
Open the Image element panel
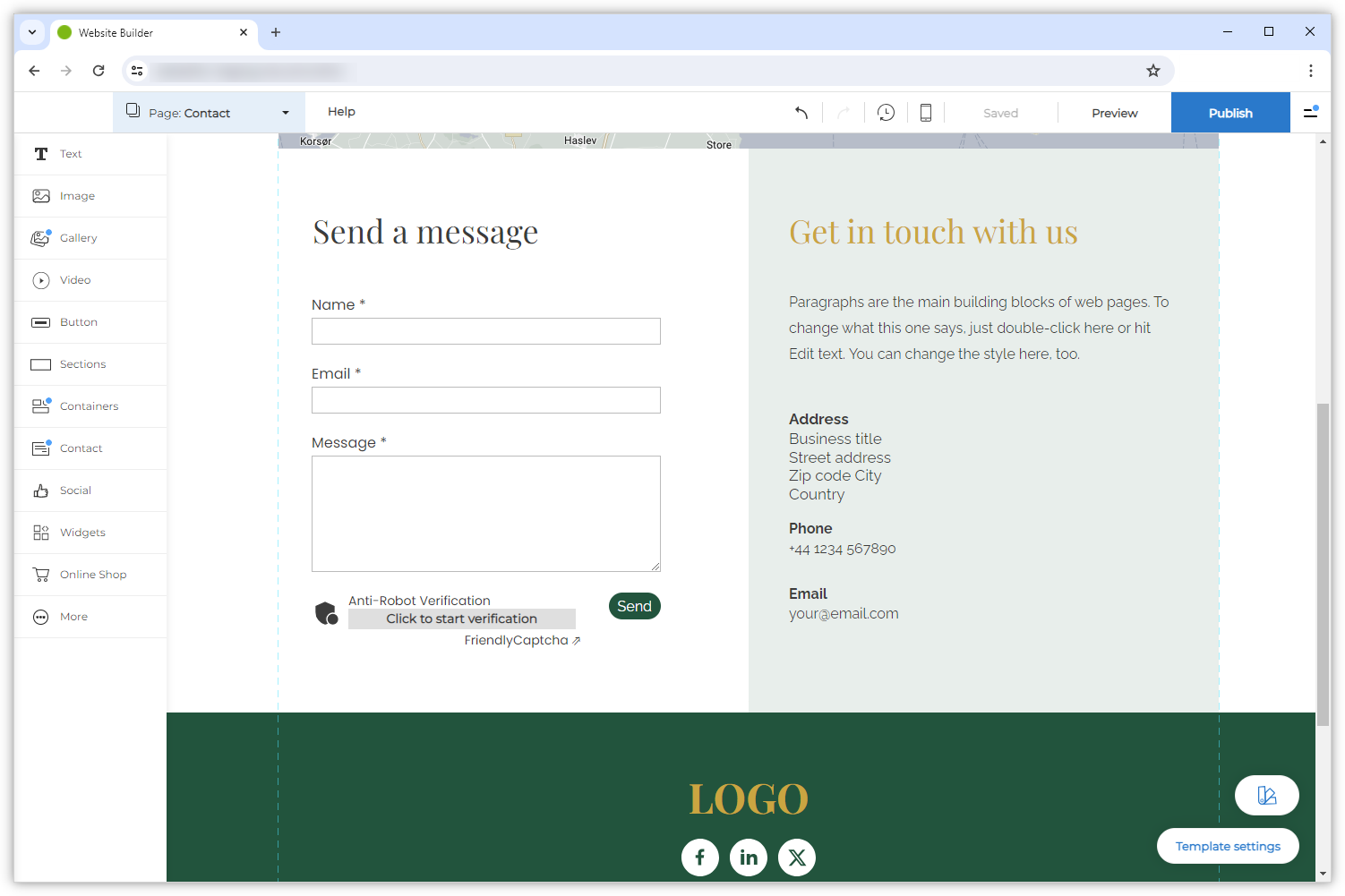pos(78,195)
